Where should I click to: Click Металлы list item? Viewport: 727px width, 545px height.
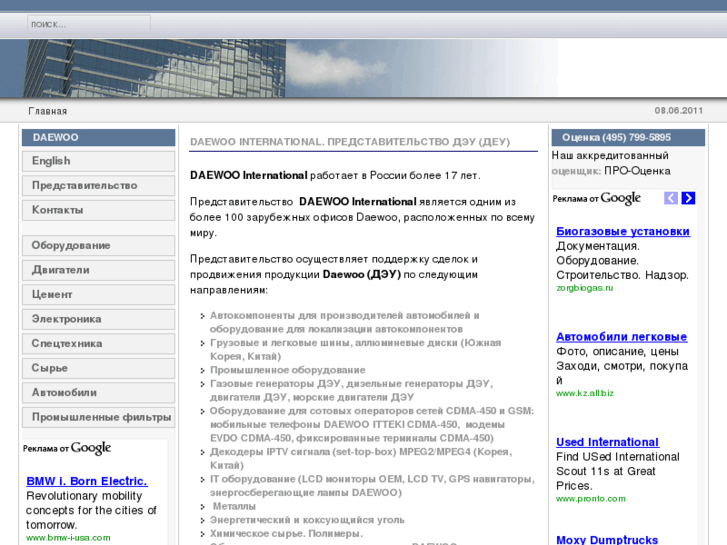pyautogui.click(x=234, y=507)
